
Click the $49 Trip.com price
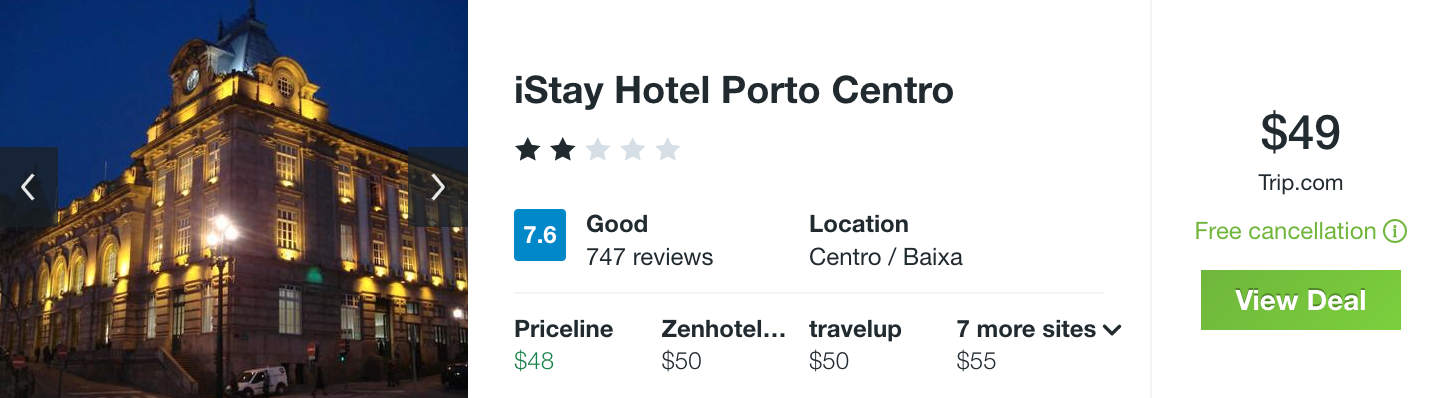click(x=1300, y=132)
